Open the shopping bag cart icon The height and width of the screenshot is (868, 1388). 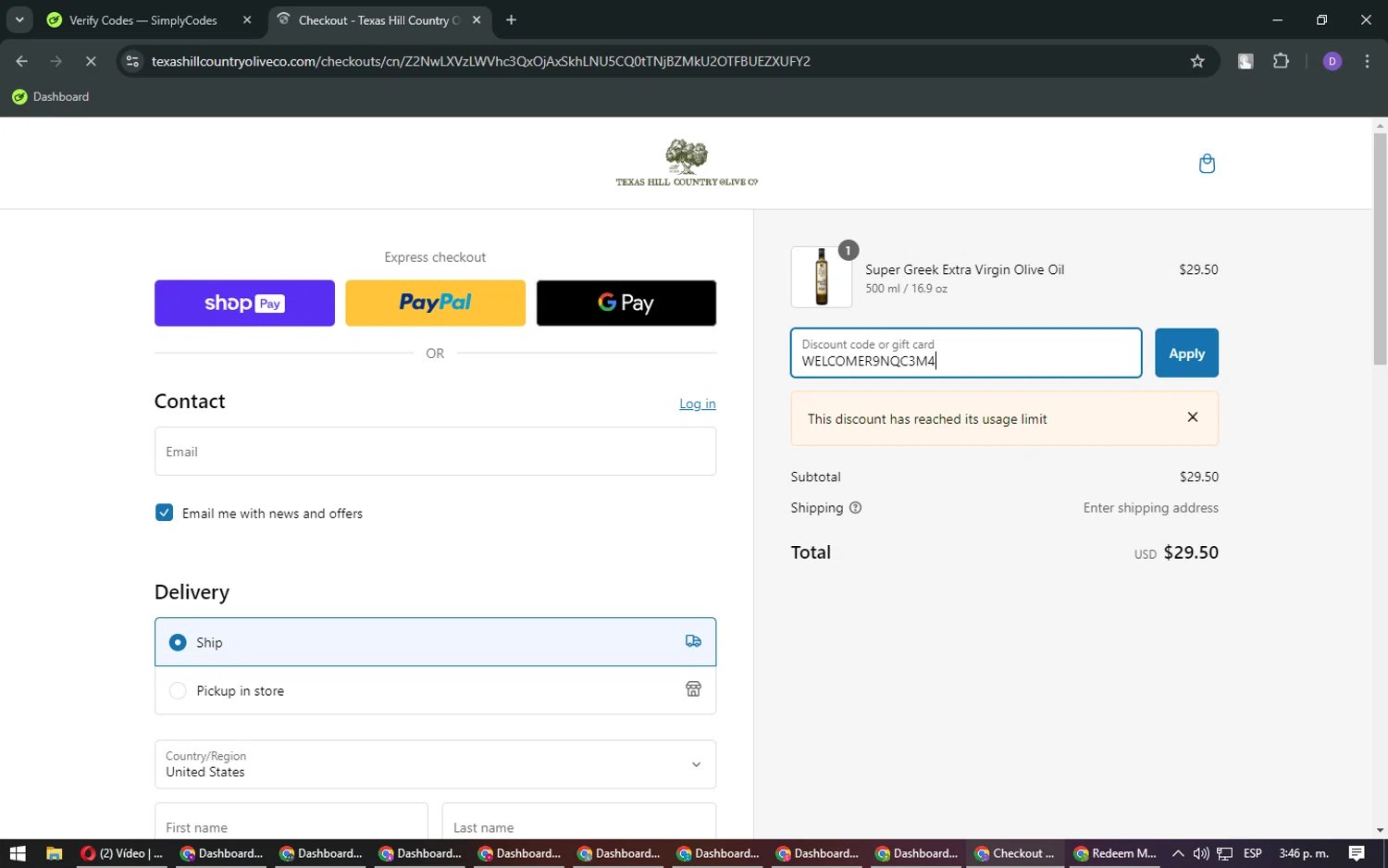point(1207,164)
